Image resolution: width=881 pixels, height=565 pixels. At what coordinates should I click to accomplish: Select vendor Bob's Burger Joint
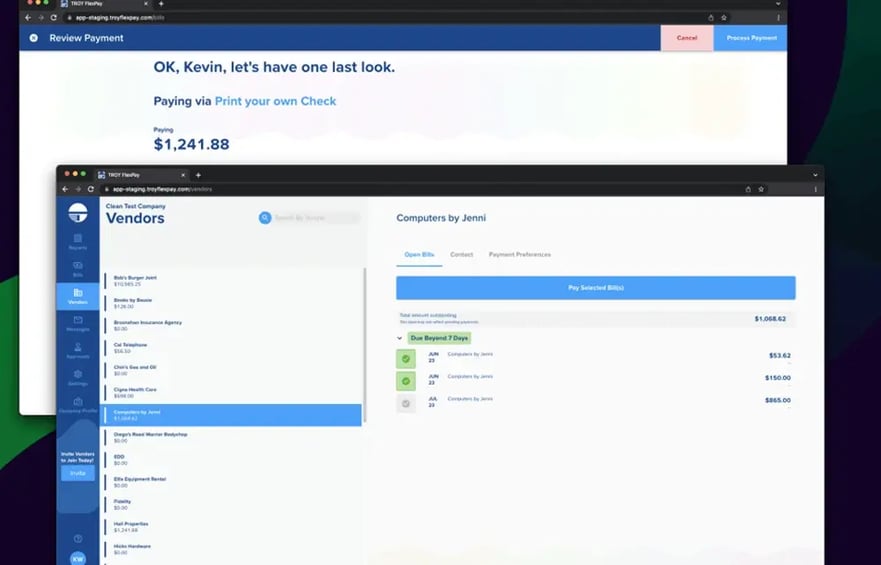tap(231, 281)
